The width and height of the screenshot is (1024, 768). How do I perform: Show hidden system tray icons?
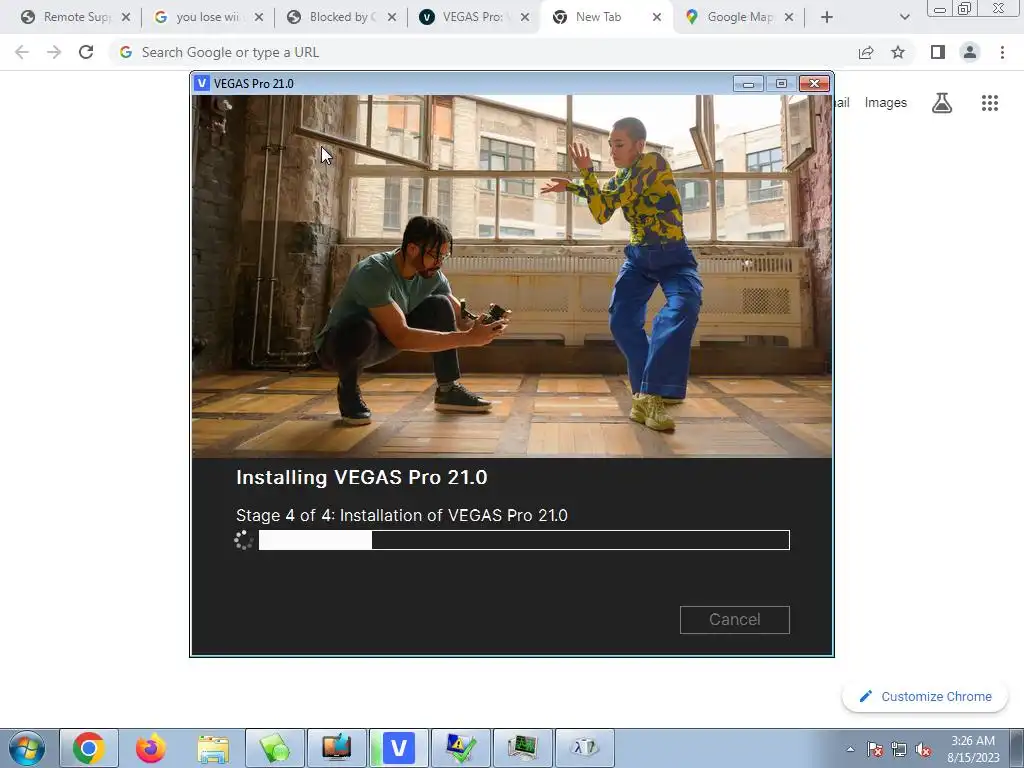(x=850, y=749)
